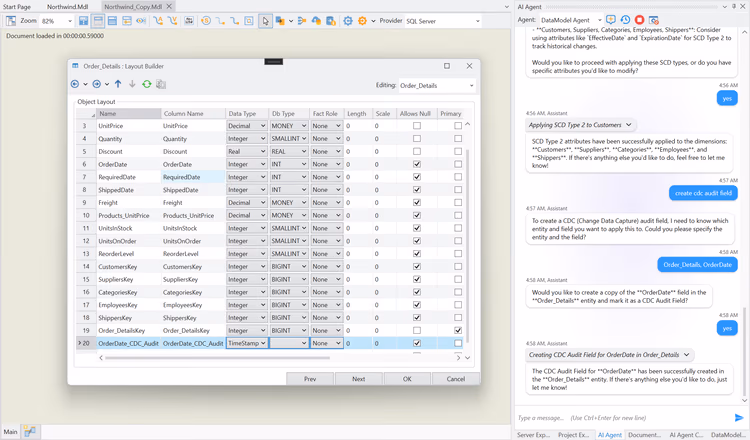Open the Document bottom panel tab
Image resolution: width=750 pixels, height=440 pixels.
[644, 435]
